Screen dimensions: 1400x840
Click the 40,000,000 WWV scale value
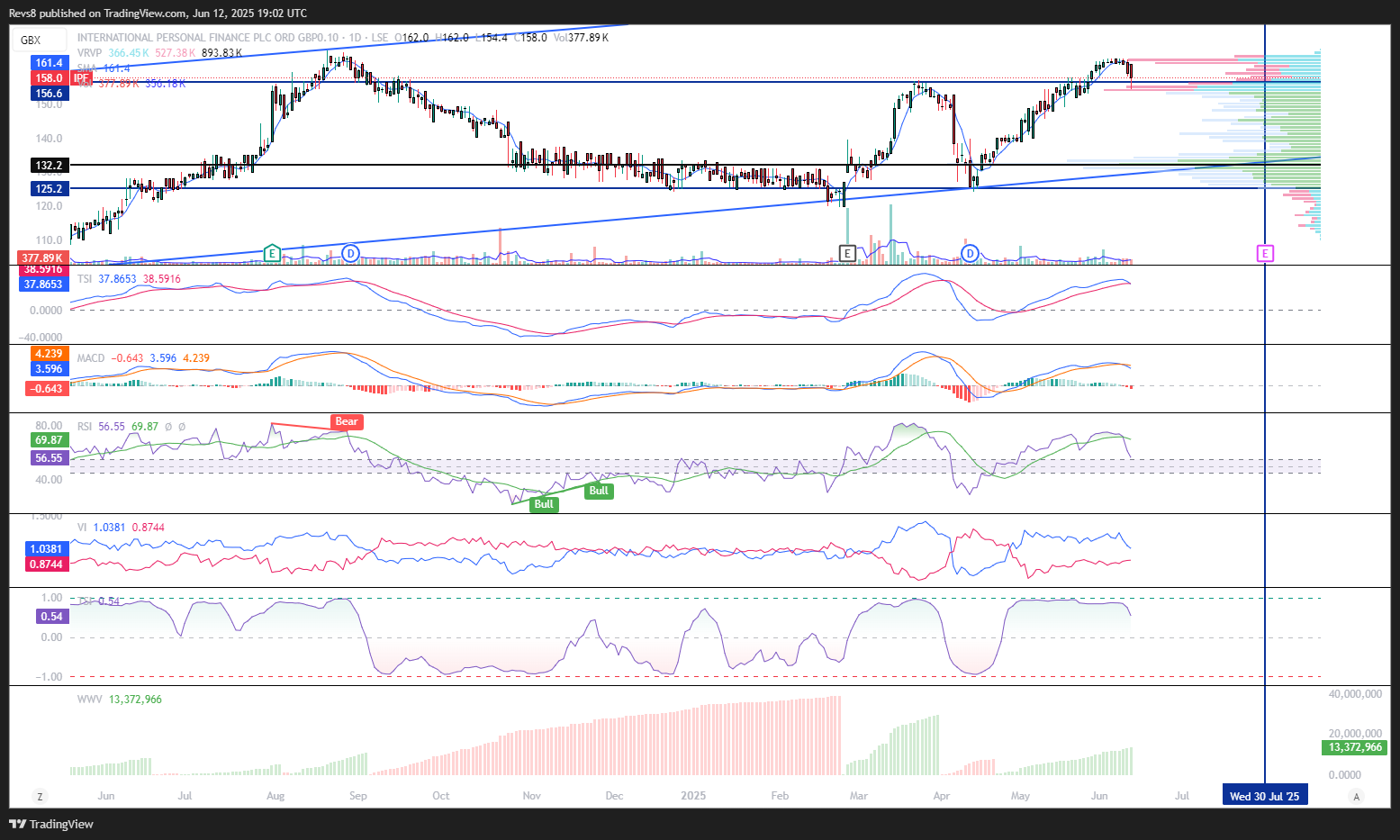coord(1355,694)
